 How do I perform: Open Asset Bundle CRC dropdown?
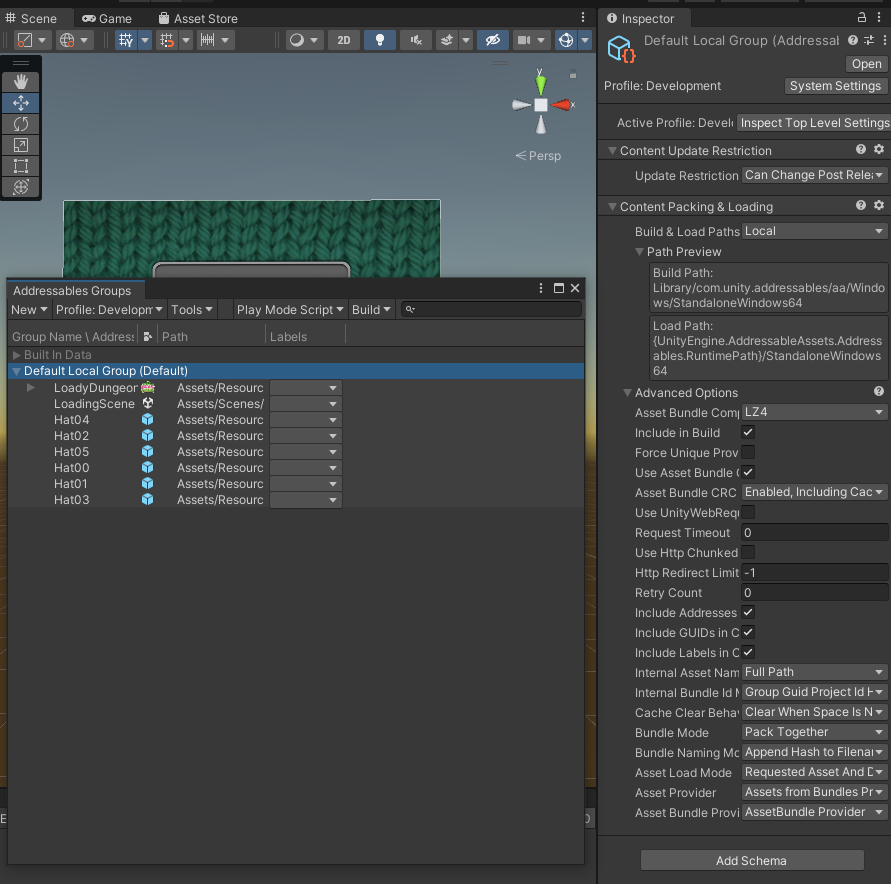(x=814, y=492)
